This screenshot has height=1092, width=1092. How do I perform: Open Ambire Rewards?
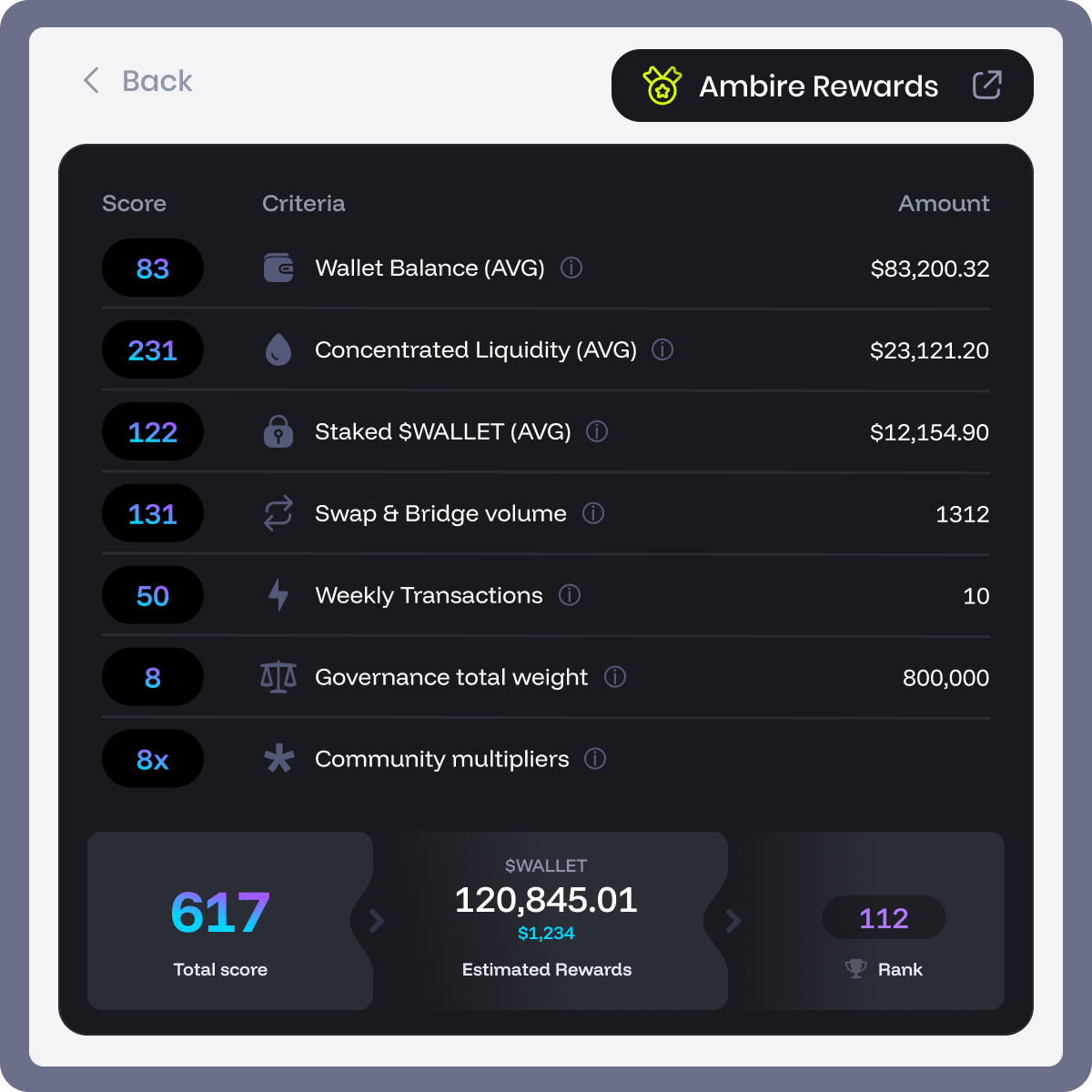click(x=817, y=86)
